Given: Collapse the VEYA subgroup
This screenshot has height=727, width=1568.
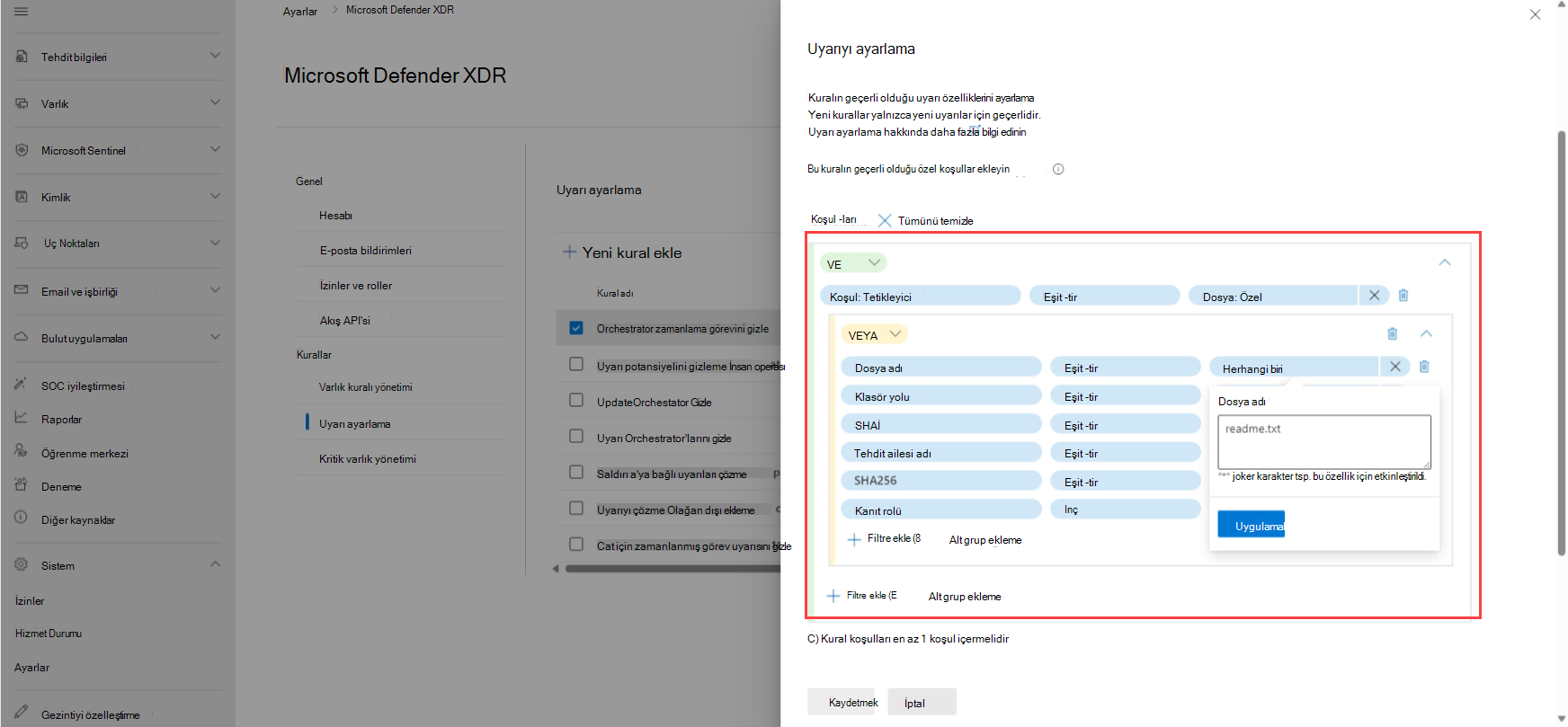Looking at the screenshot, I should (x=1426, y=333).
